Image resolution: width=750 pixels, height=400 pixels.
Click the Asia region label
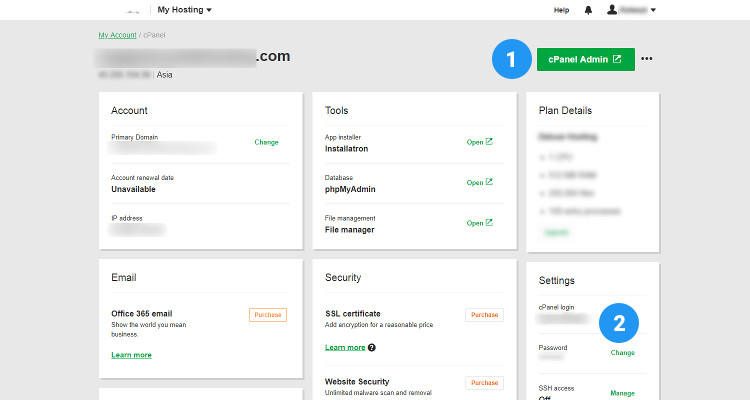(x=165, y=75)
